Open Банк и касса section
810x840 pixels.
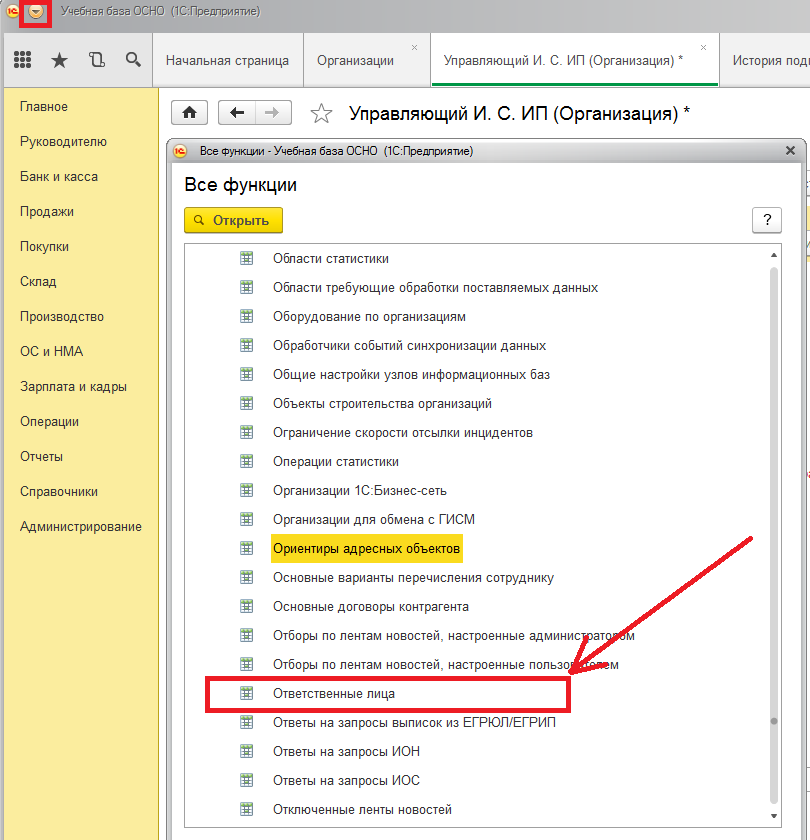[59, 176]
